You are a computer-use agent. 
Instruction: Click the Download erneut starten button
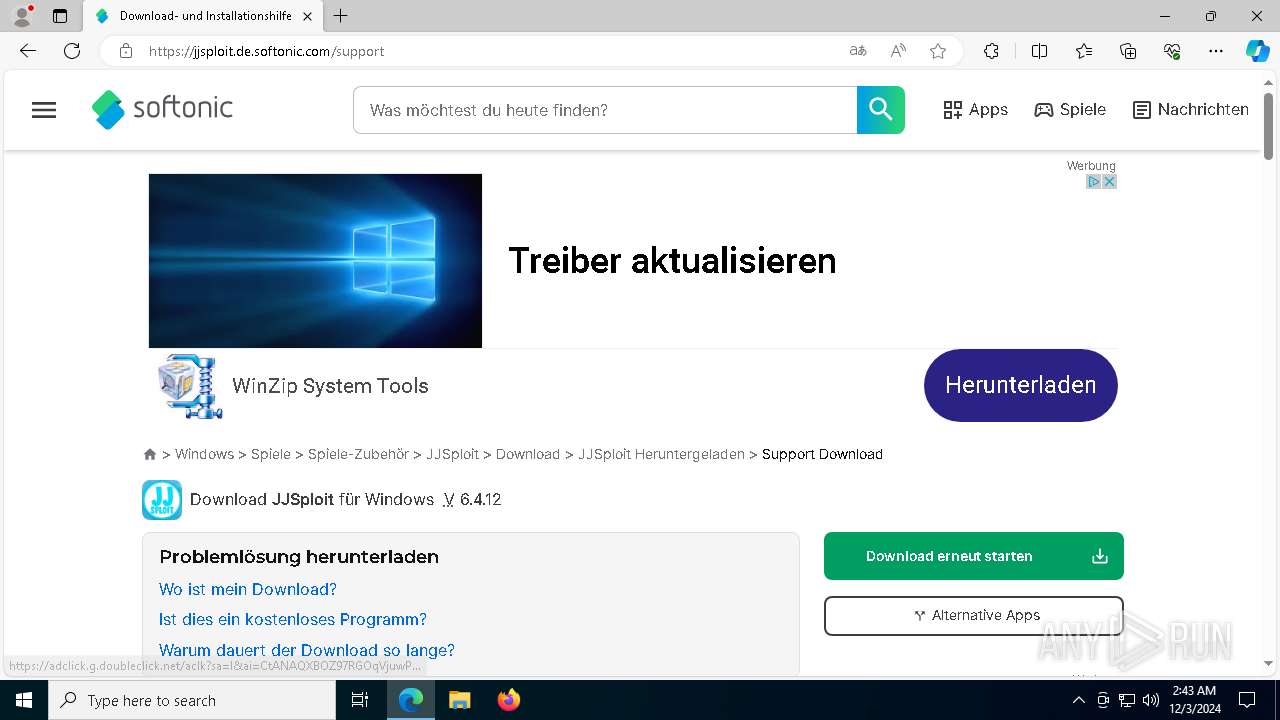tap(974, 556)
